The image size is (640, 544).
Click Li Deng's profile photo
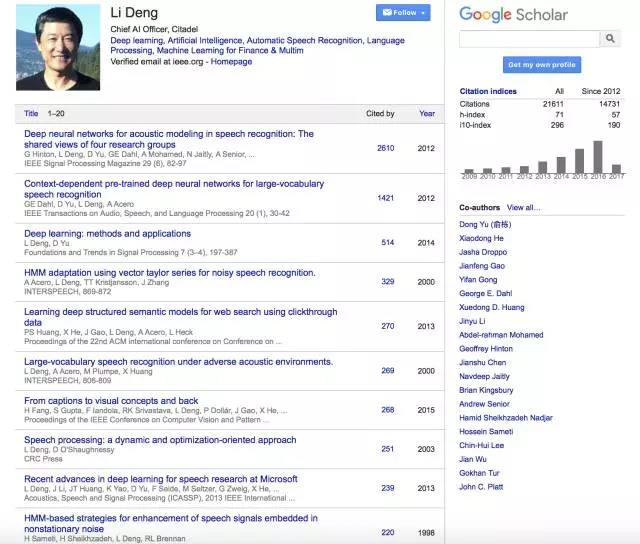[58, 47]
